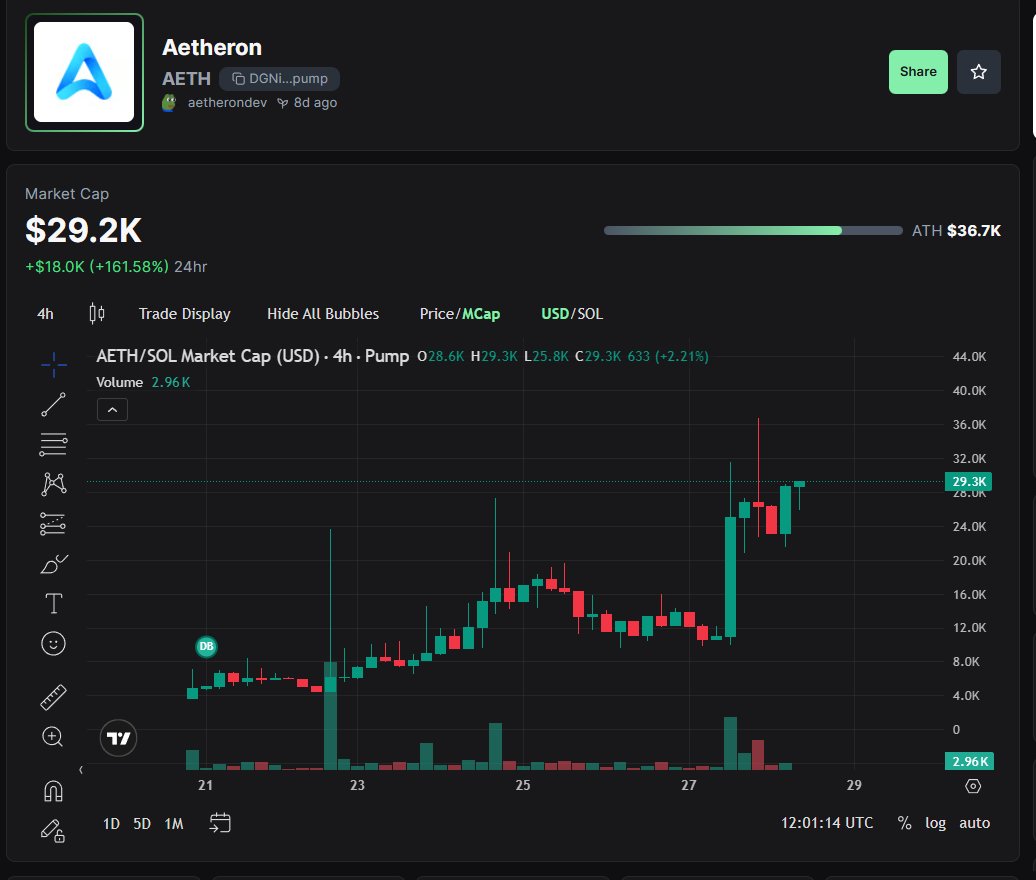The height and width of the screenshot is (880, 1036).
Task: Select the trend line drawing tool
Action: [54, 404]
